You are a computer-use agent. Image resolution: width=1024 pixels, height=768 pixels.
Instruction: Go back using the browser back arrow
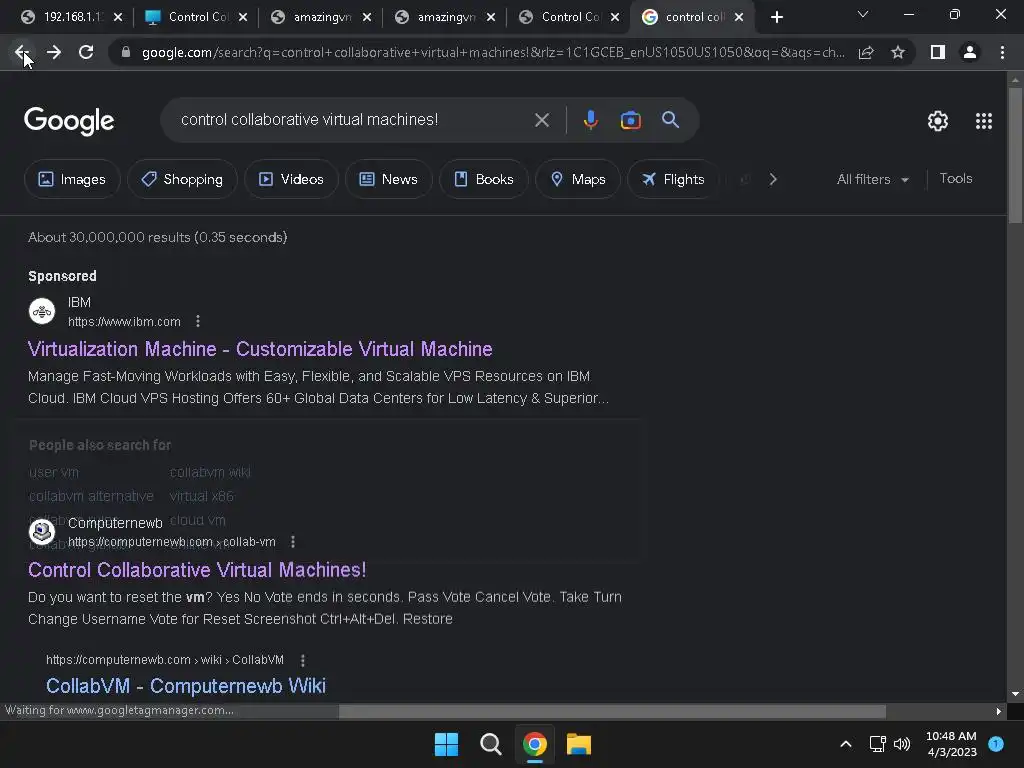click(22, 52)
